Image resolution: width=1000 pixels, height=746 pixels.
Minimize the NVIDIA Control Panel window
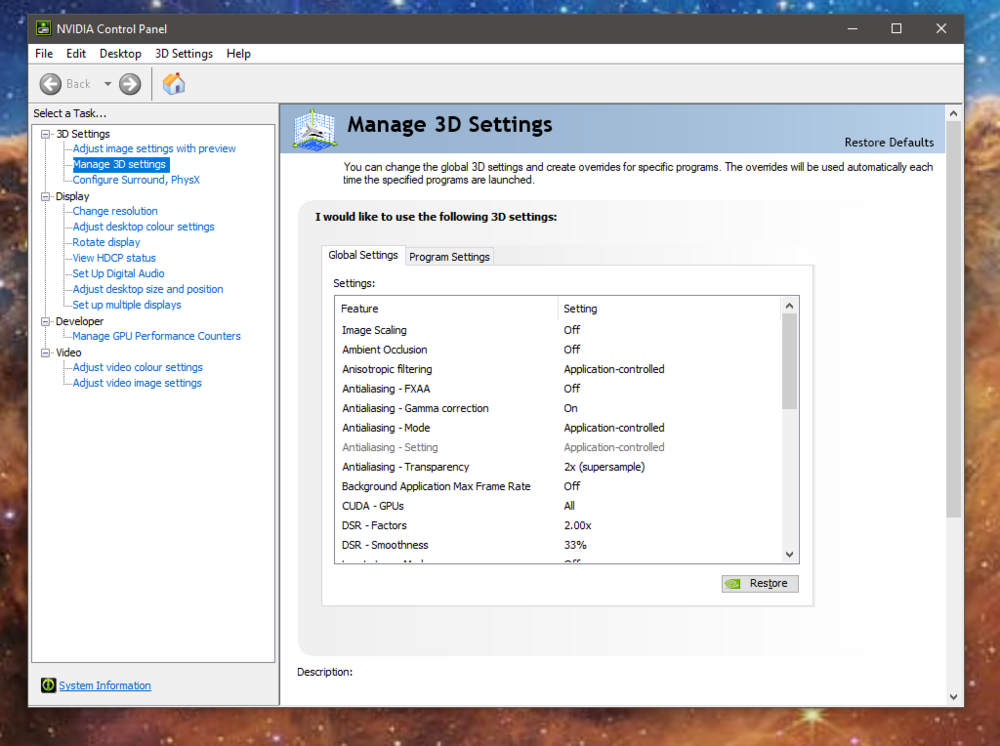852,29
